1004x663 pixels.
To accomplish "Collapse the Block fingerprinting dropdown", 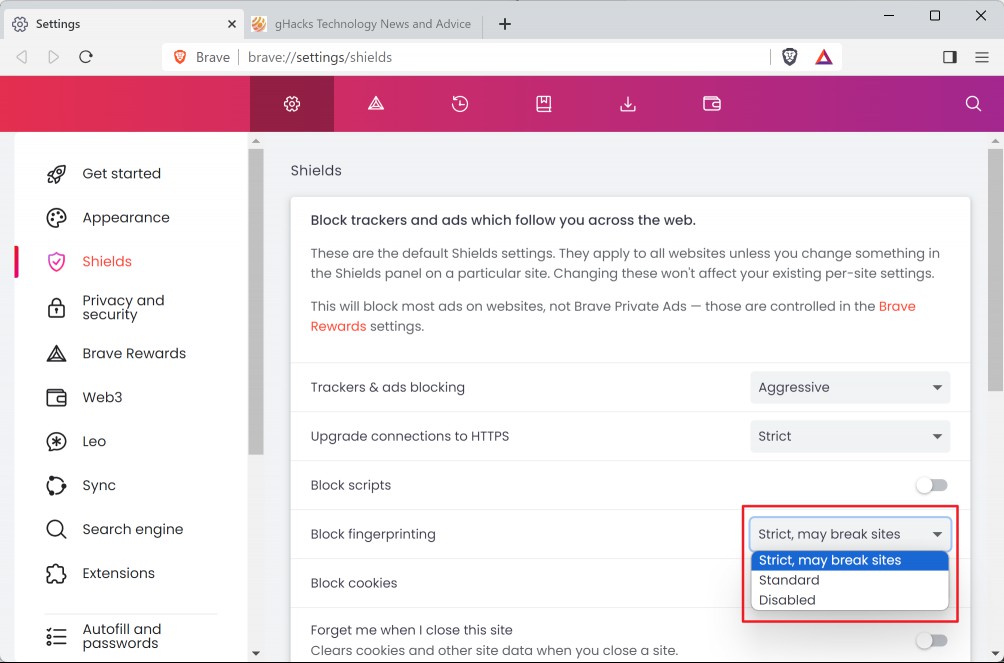I will pyautogui.click(x=850, y=534).
